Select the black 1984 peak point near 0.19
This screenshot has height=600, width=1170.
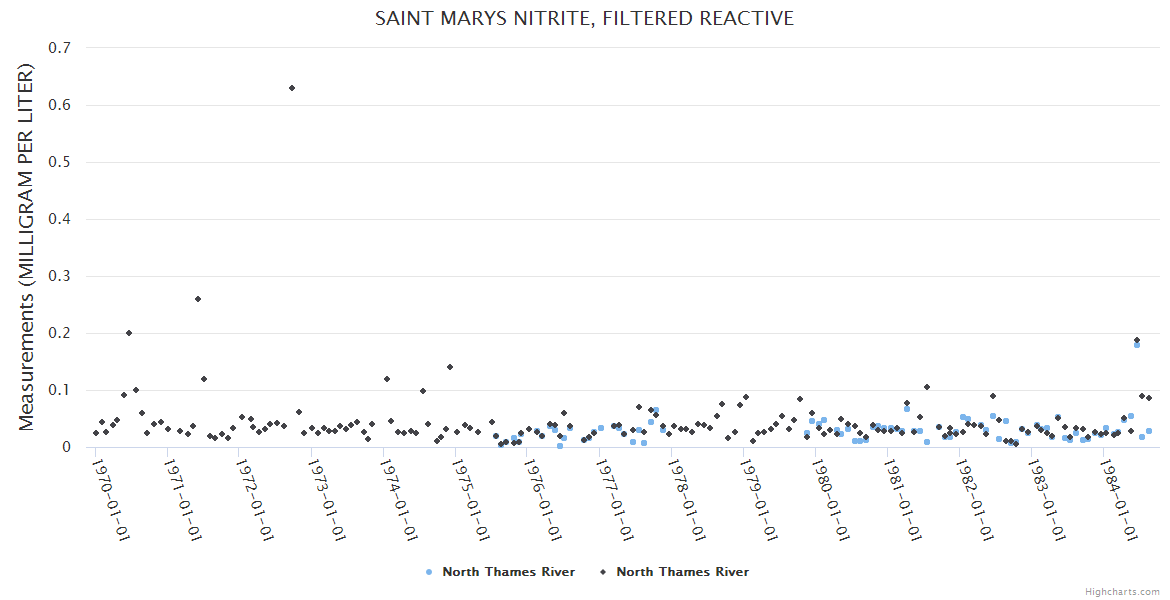[x=1137, y=340]
